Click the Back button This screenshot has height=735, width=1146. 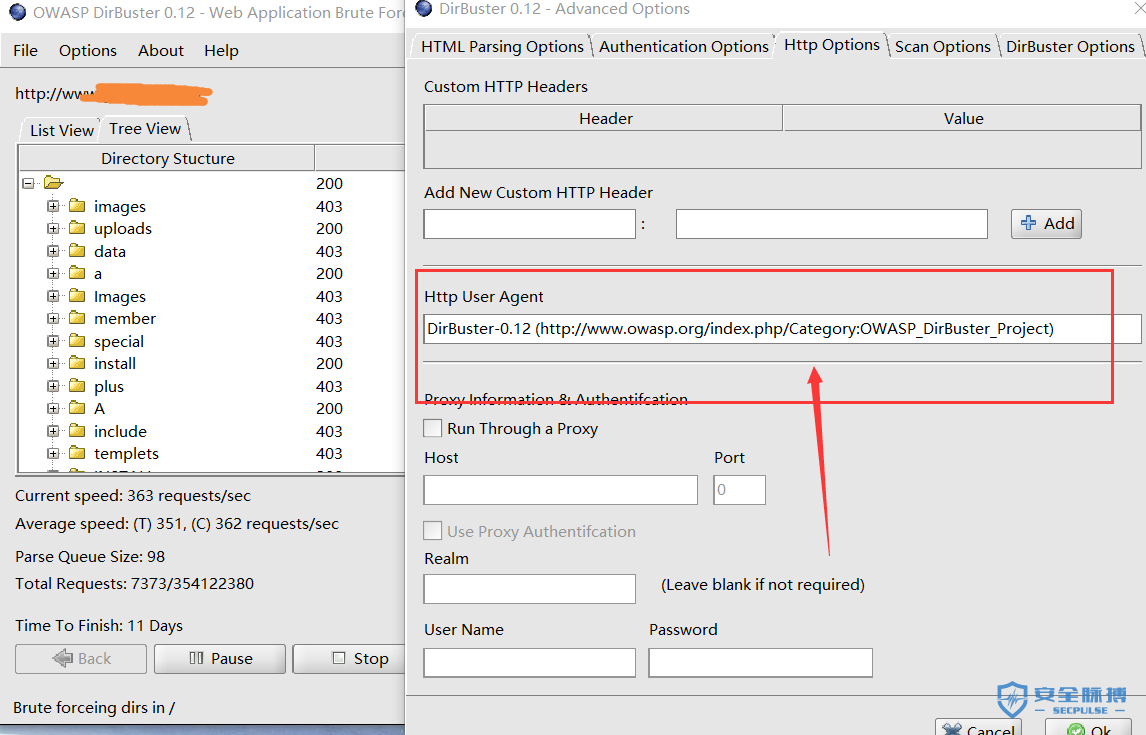pos(81,658)
